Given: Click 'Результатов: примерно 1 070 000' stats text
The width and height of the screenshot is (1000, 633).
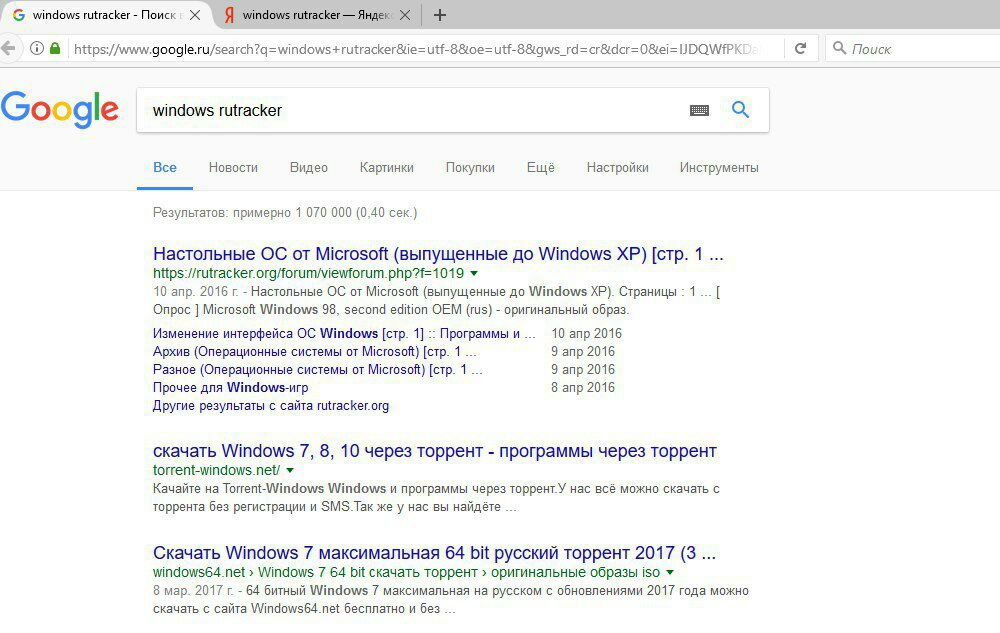Looking at the screenshot, I should coord(285,212).
